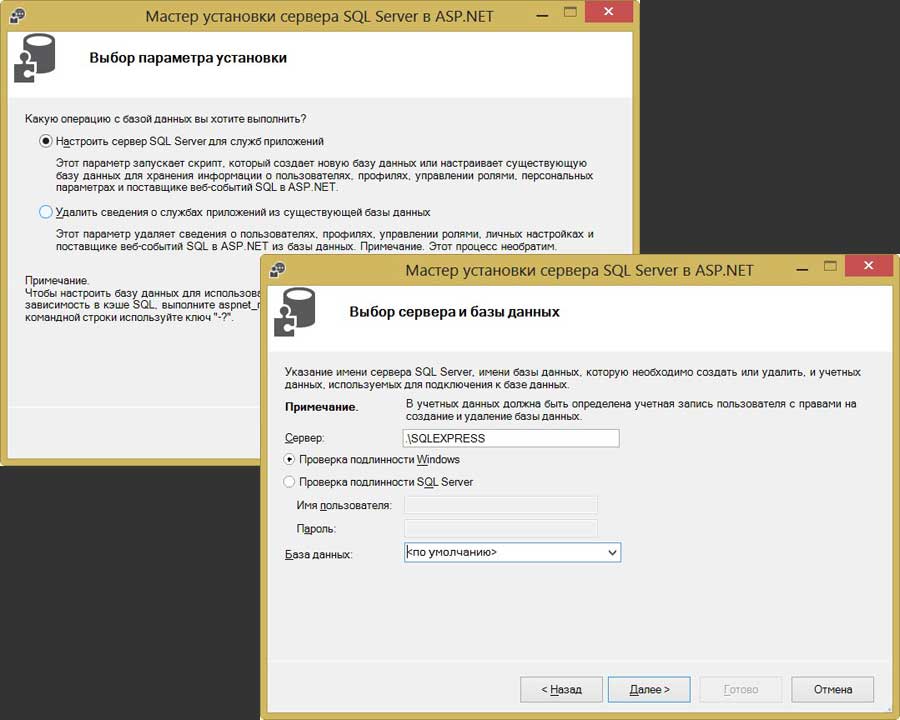
Task: Click the Сервер input field
Action: click(511, 438)
